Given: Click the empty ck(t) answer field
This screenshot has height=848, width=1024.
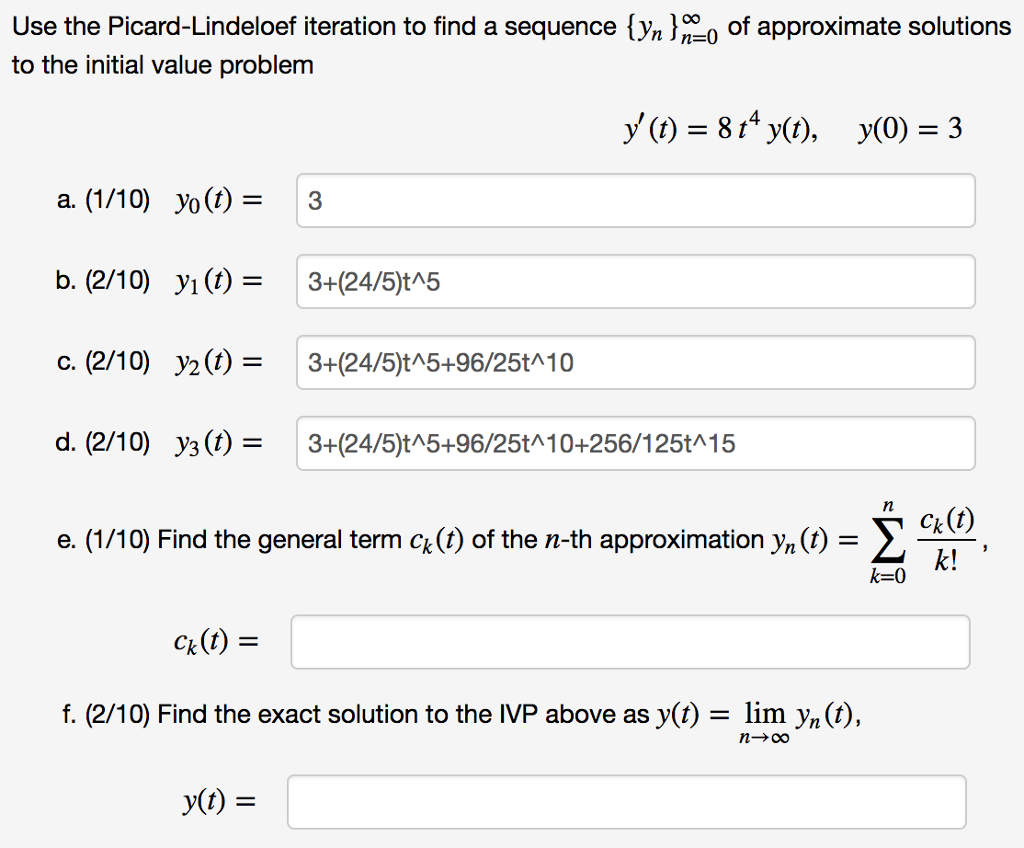Looking at the screenshot, I should (630, 641).
